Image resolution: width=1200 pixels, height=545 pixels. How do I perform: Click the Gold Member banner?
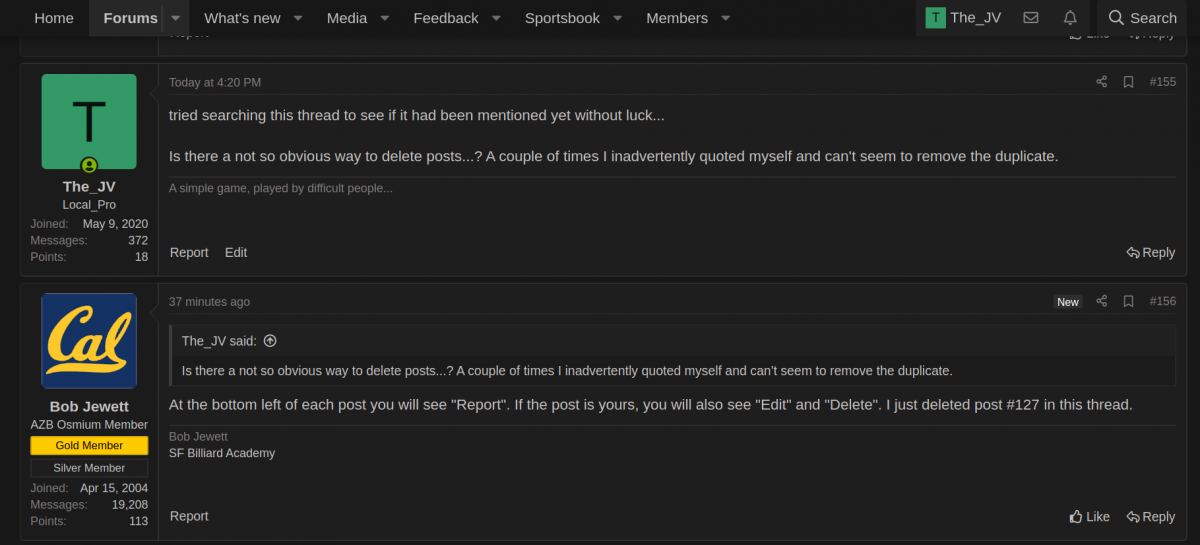point(89,446)
